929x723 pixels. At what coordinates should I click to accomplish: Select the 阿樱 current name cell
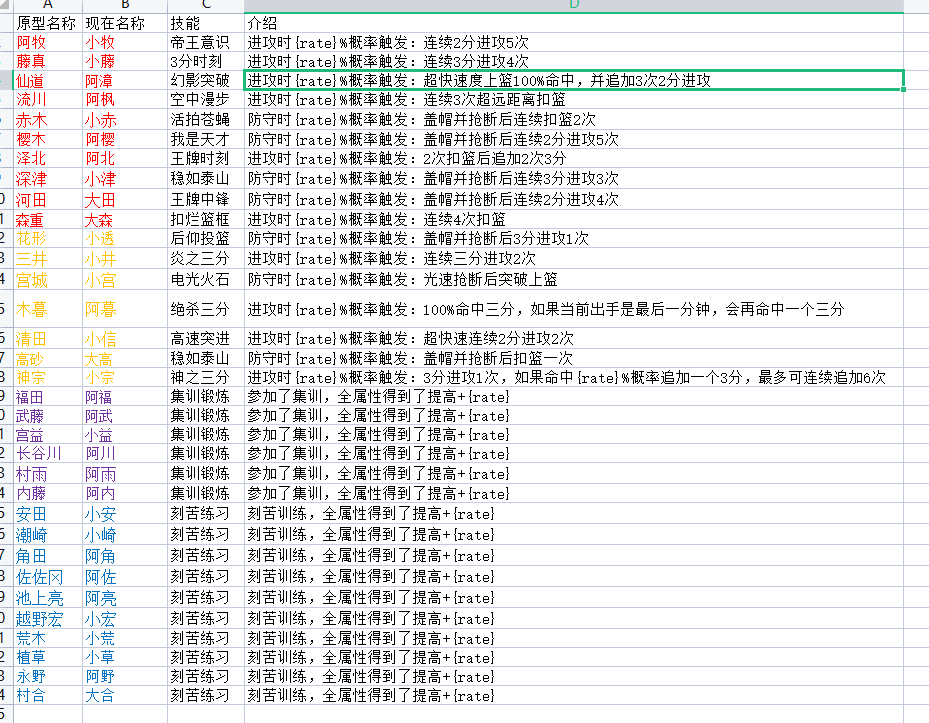tap(124, 139)
